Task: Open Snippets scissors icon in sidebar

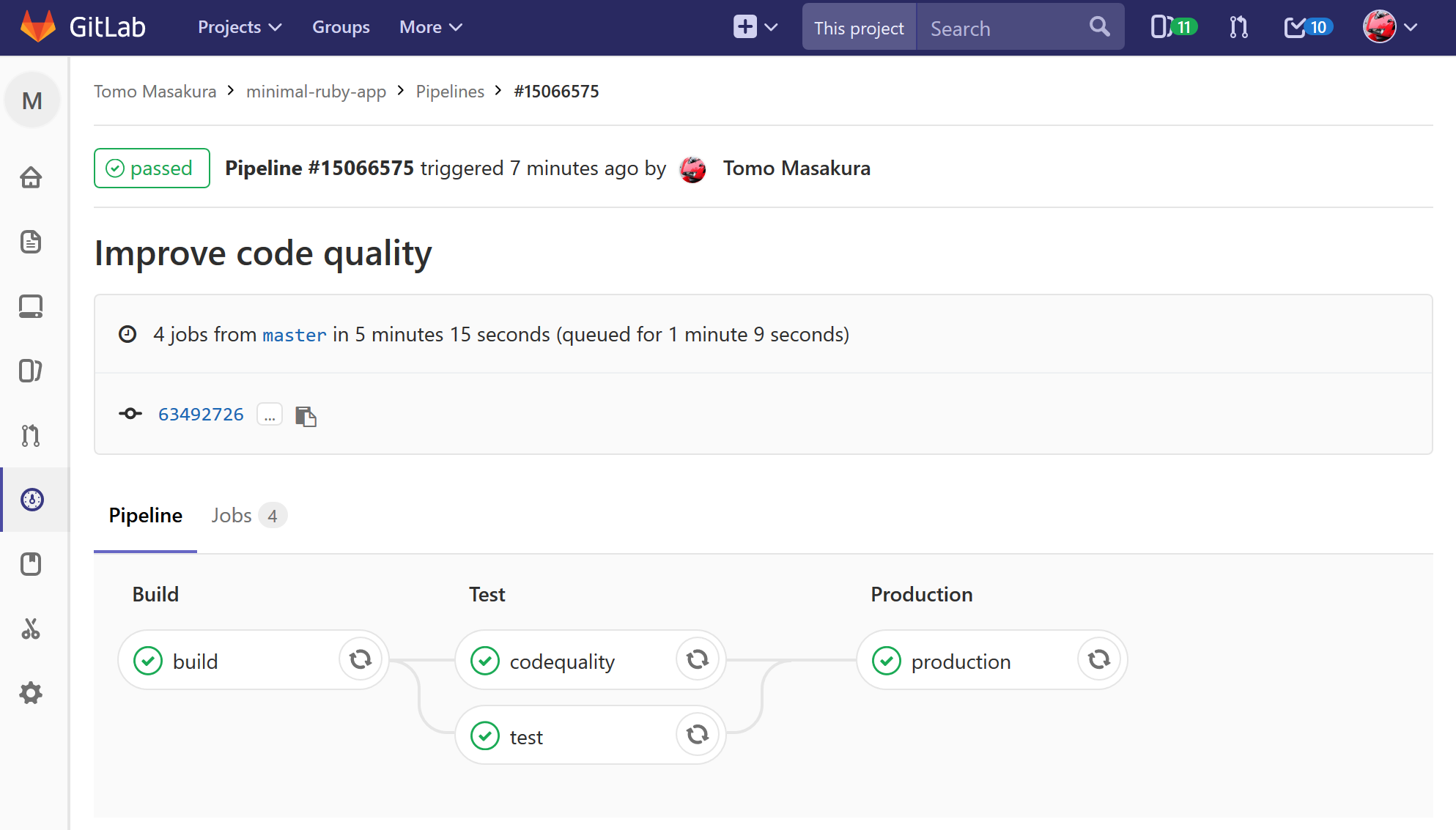Action: pyautogui.click(x=31, y=629)
